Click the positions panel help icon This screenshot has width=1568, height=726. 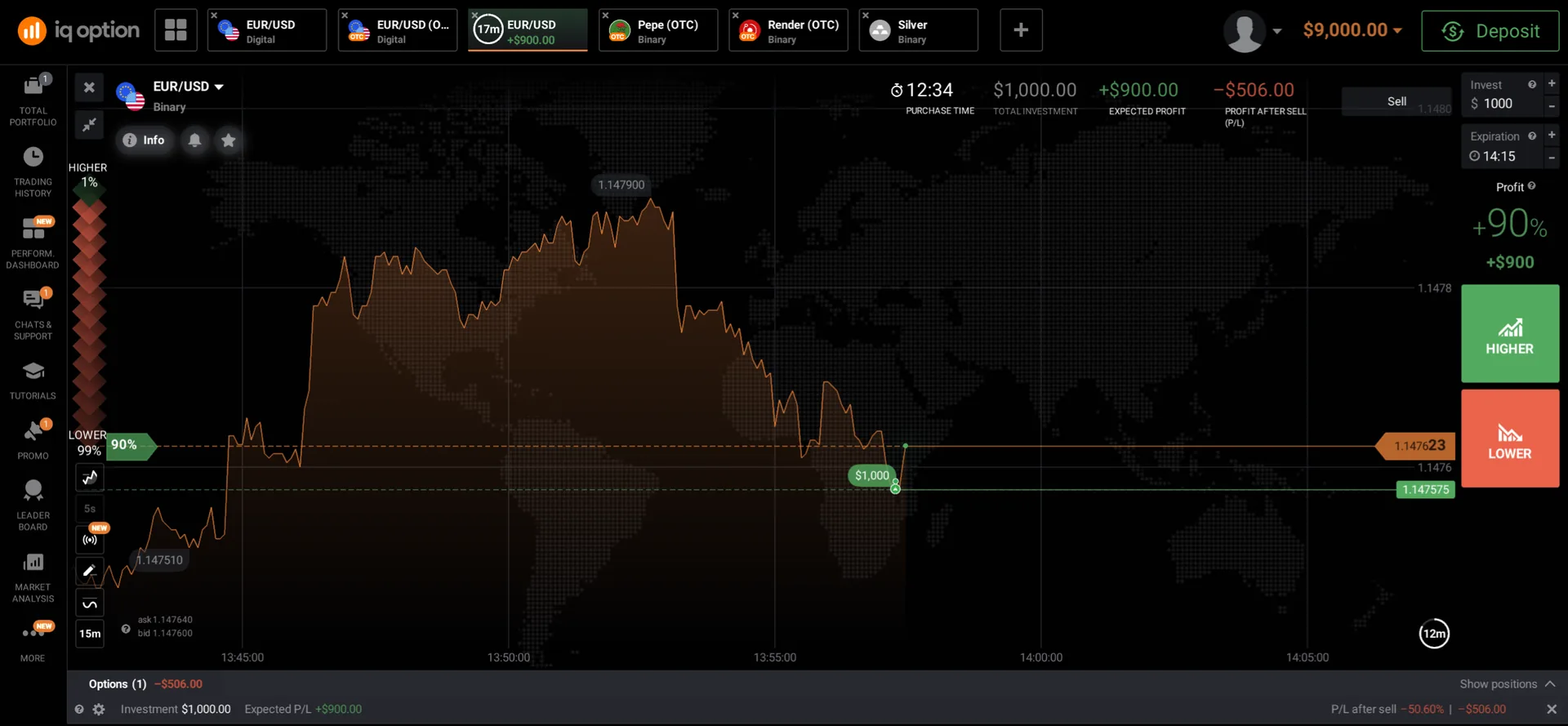pos(79,710)
